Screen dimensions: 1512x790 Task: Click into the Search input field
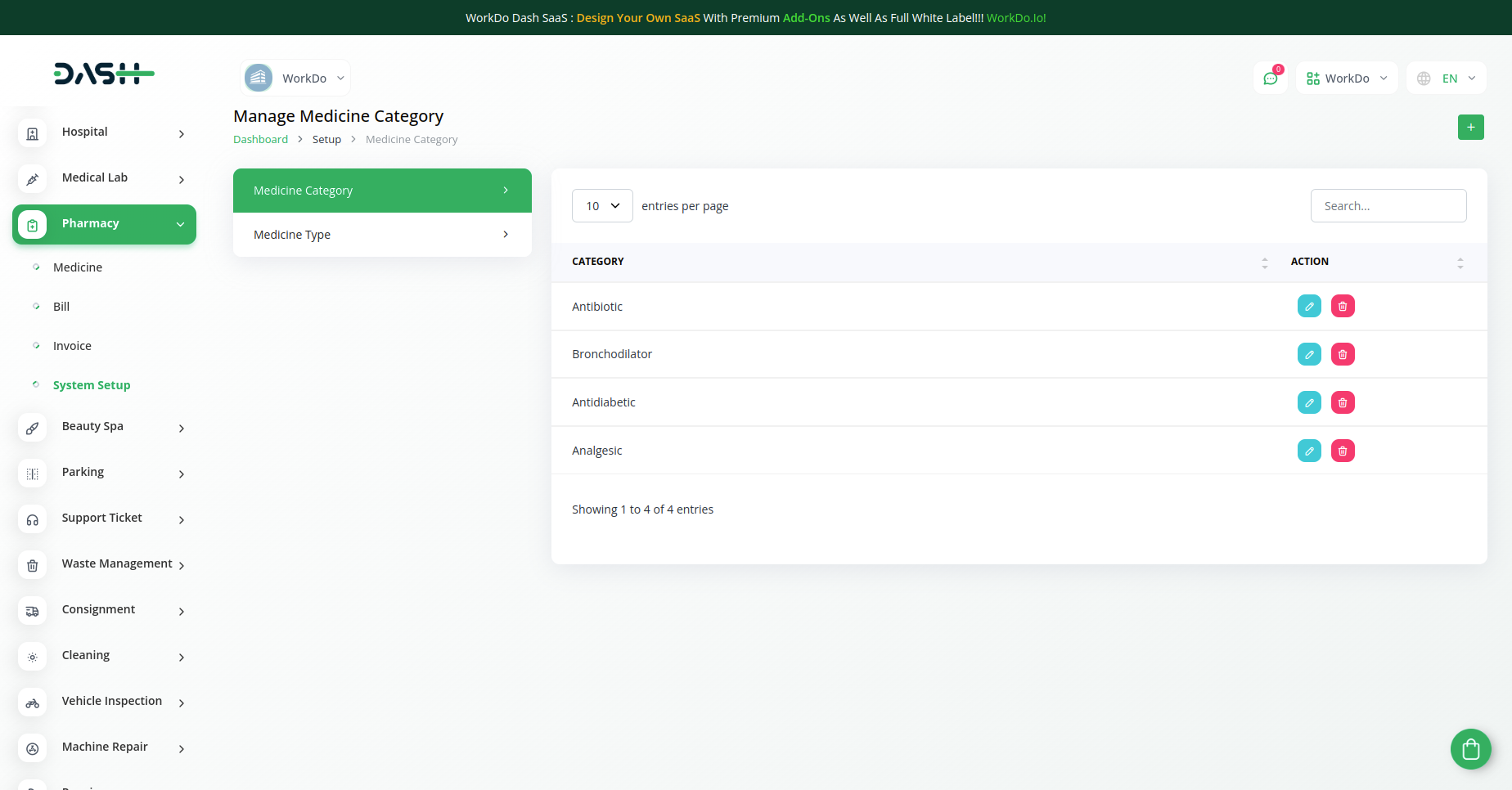[x=1388, y=206]
